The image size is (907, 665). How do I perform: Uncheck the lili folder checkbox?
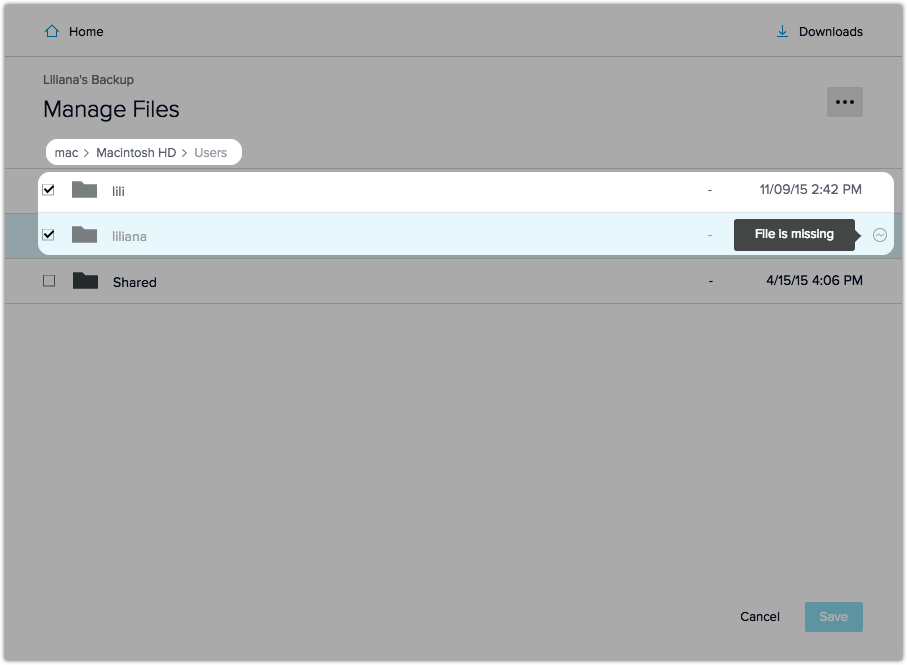[x=49, y=190]
